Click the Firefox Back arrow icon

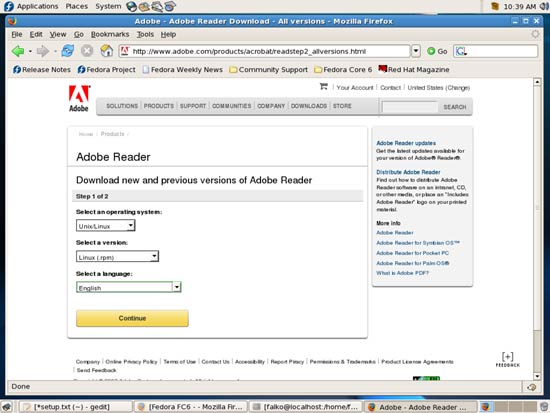pos(18,51)
